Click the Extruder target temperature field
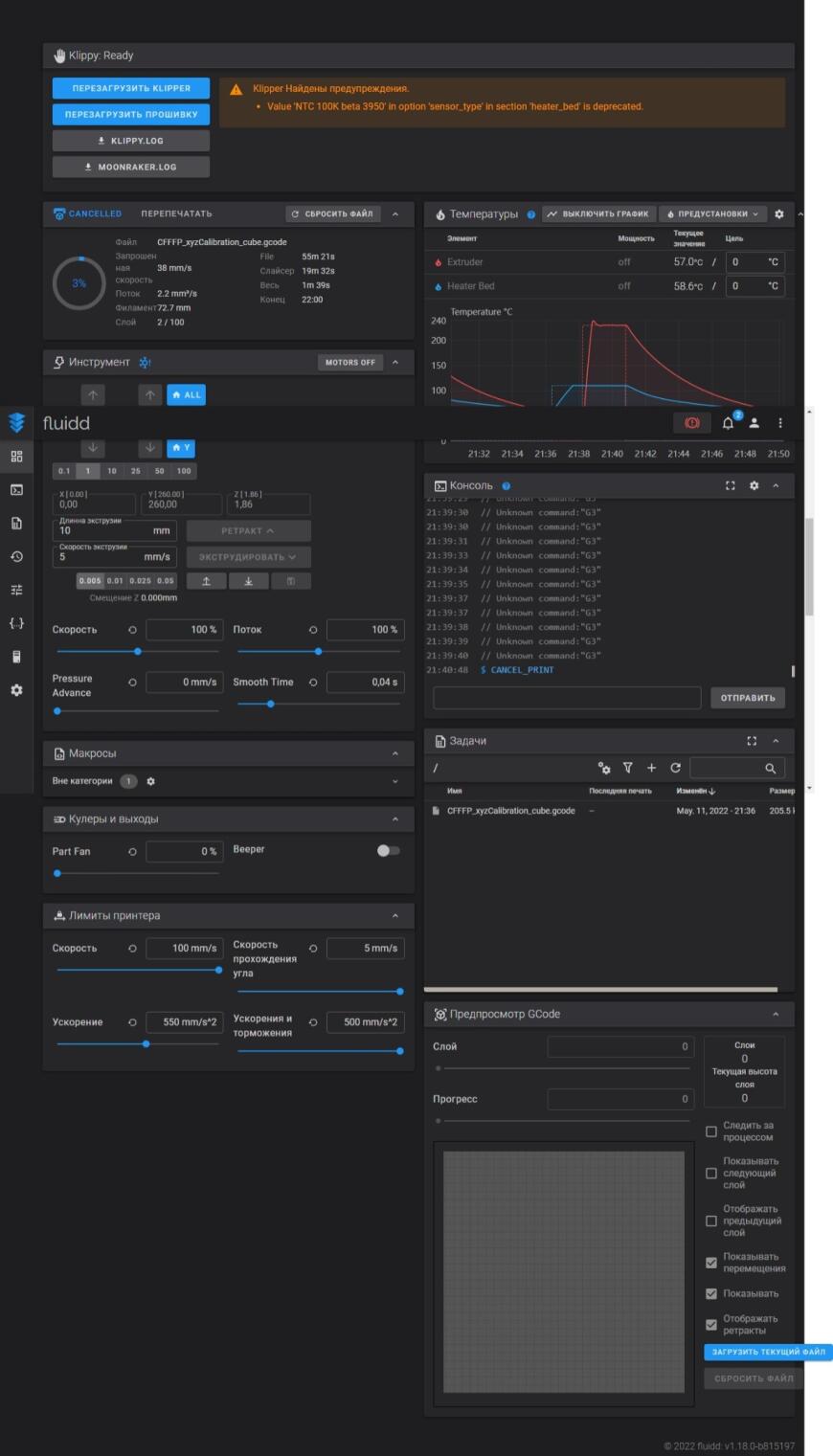The height and width of the screenshot is (1456, 833). [755, 262]
